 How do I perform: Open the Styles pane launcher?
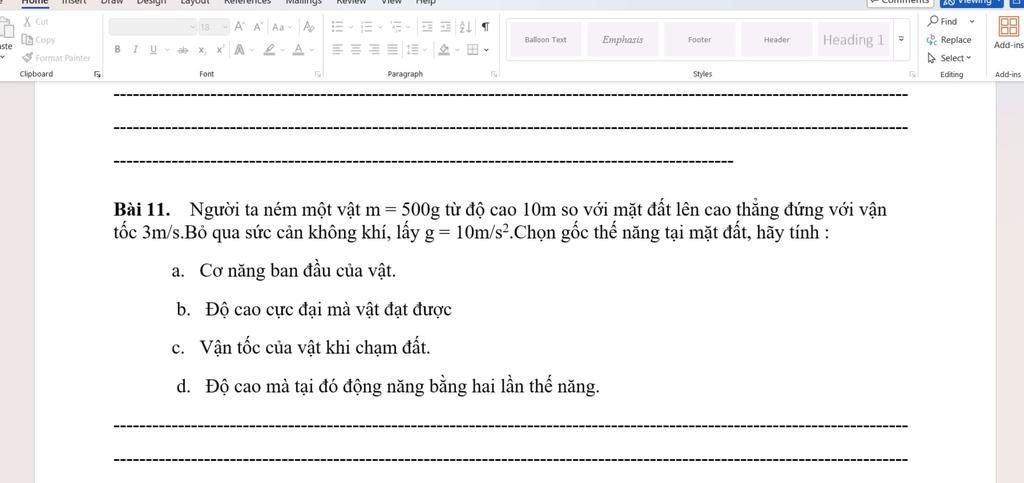[912, 74]
